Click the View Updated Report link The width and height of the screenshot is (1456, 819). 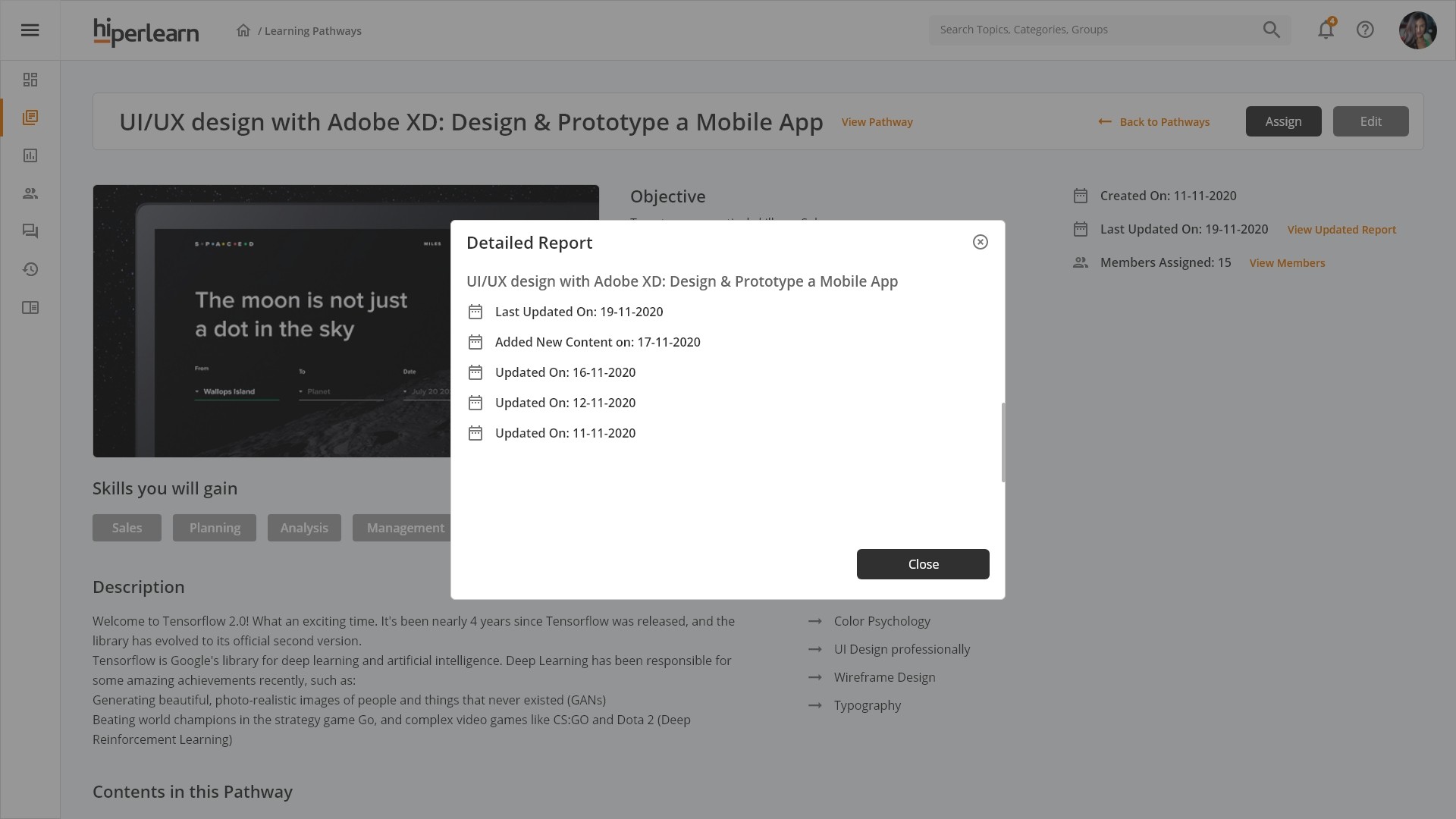[1341, 230]
